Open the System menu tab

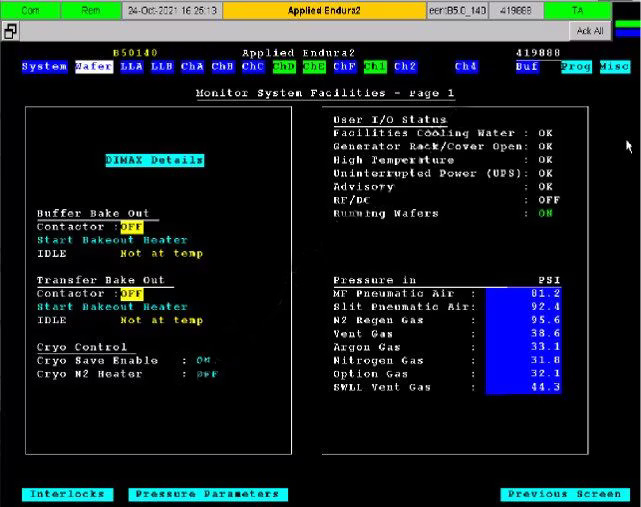click(44, 67)
